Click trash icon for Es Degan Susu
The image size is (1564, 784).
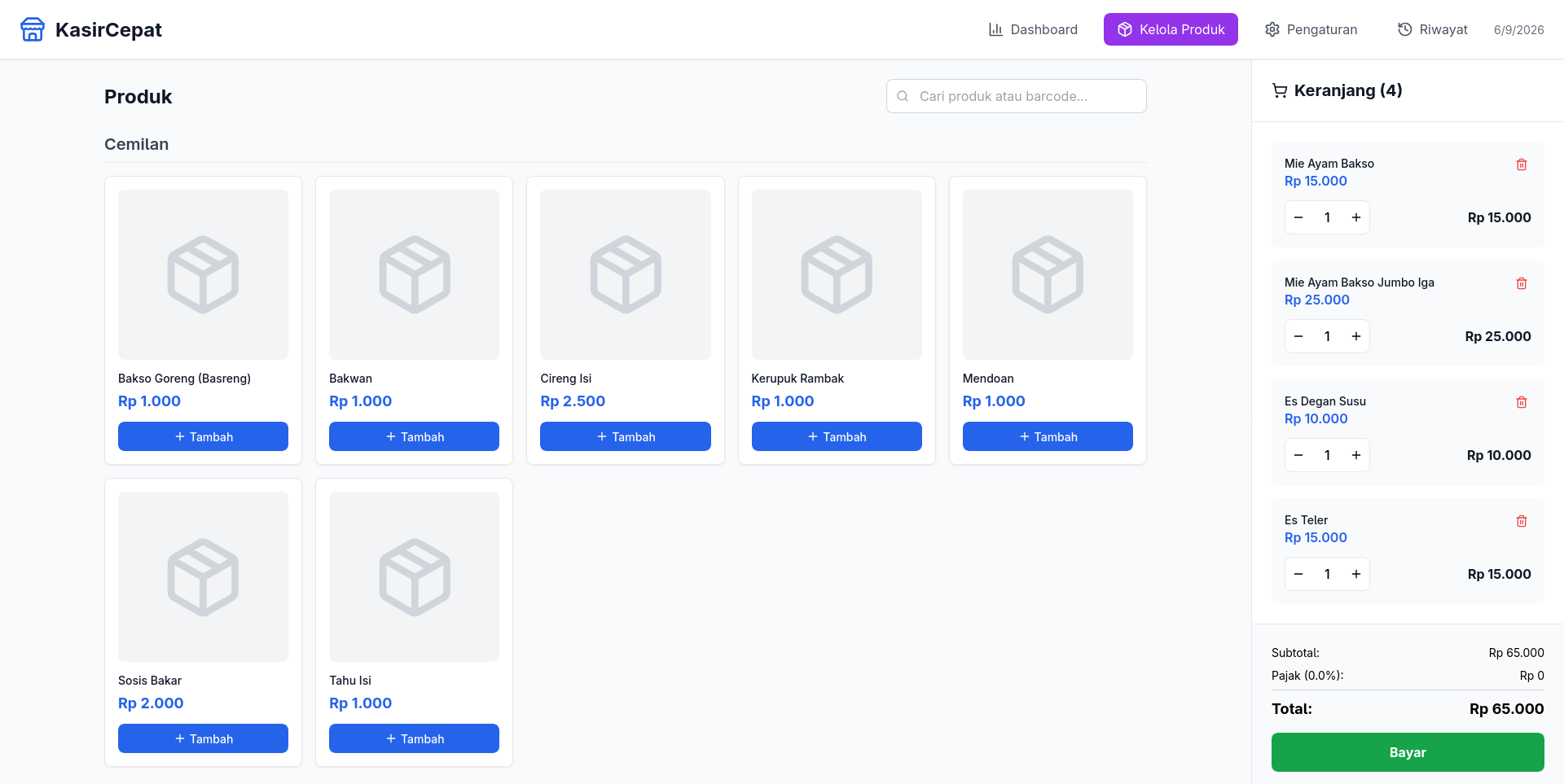tap(1521, 402)
